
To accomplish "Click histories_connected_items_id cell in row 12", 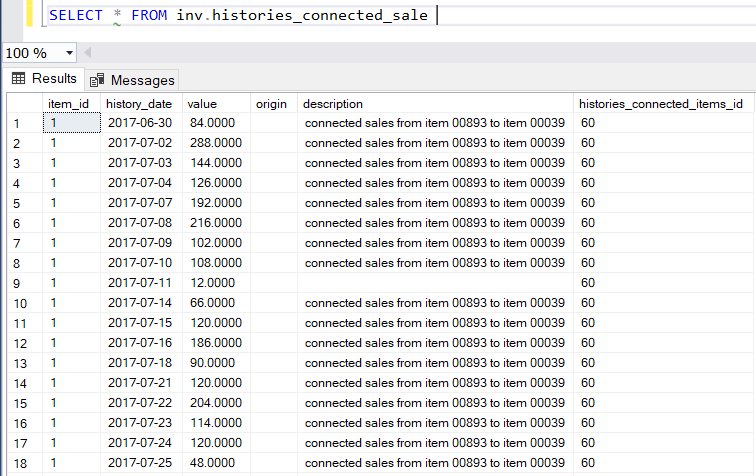I will (x=663, y=343).
